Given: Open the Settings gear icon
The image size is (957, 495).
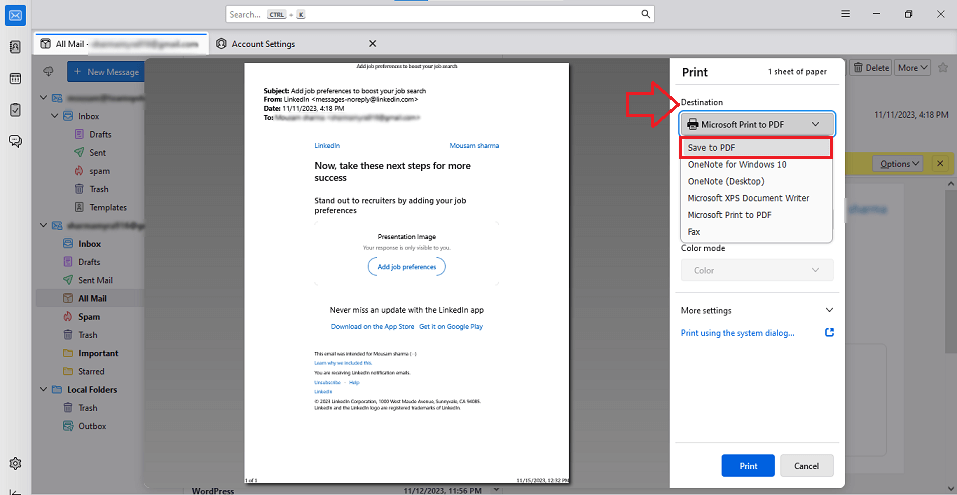Looking at the screenshot, I should coord(15,463).
